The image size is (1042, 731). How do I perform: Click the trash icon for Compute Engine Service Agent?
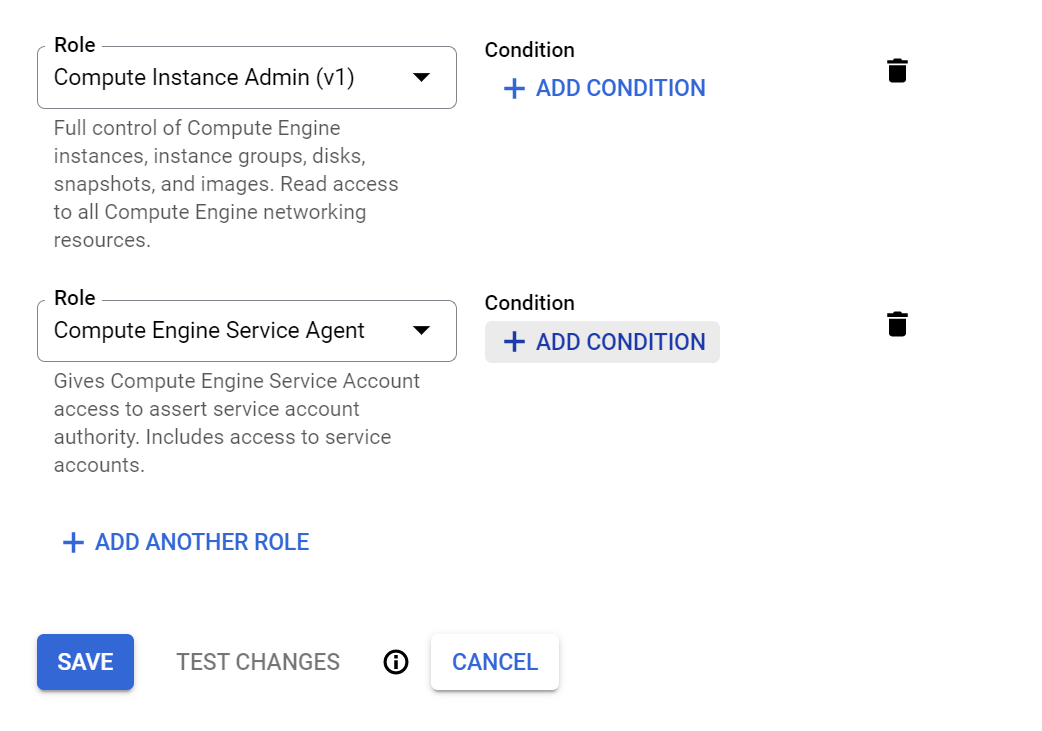click(x=897, y=324)
